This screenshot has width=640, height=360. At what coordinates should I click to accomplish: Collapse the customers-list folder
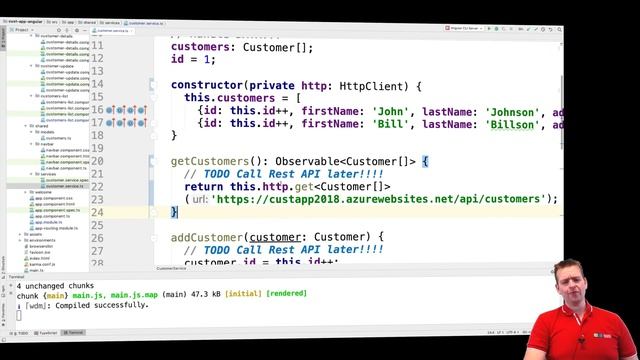coord(31,96)
